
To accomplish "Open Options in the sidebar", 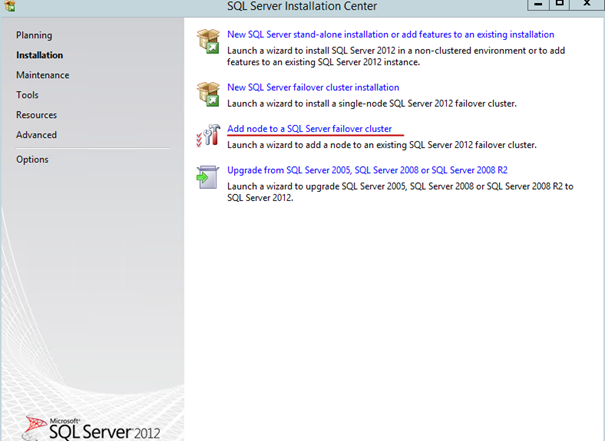I will (32, 159).
